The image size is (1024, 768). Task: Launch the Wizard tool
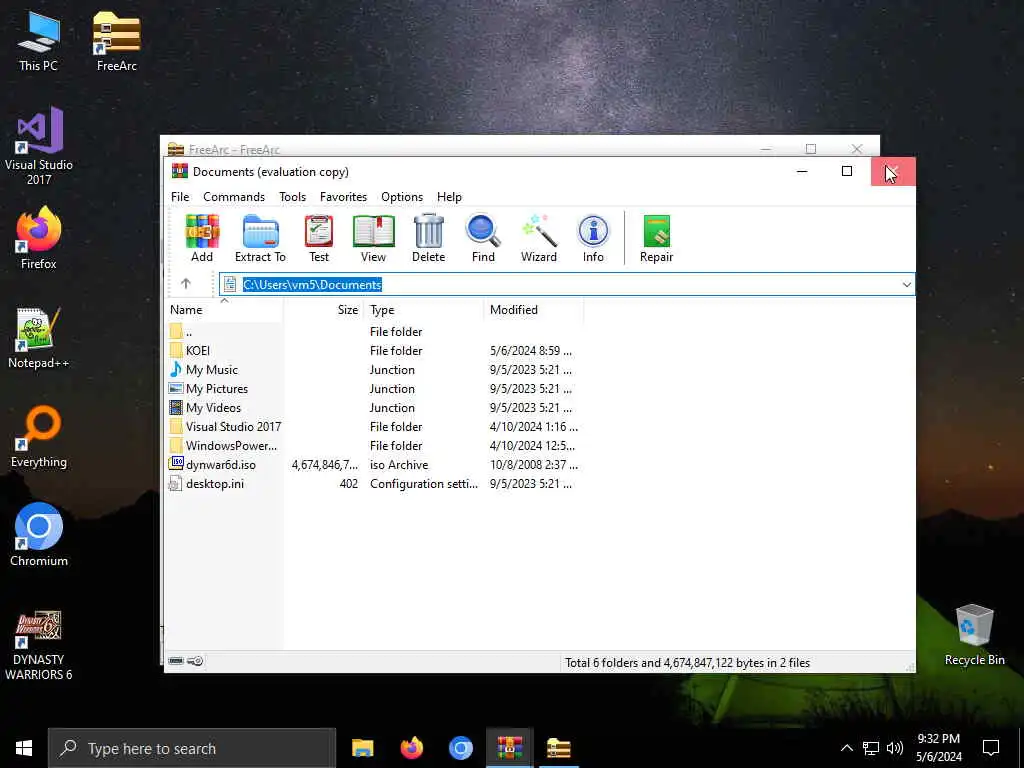[x=539, y=238]
